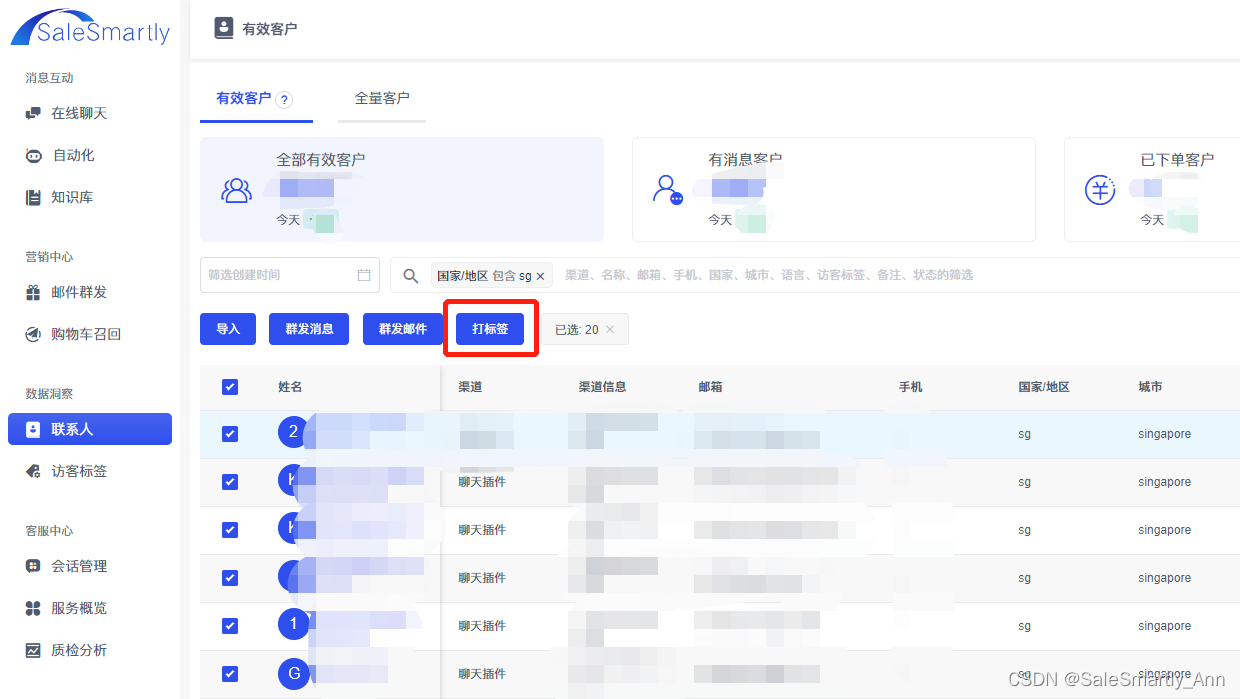
Task: Switch to the 全量客户 tab
Action: [x=382, y=98]
